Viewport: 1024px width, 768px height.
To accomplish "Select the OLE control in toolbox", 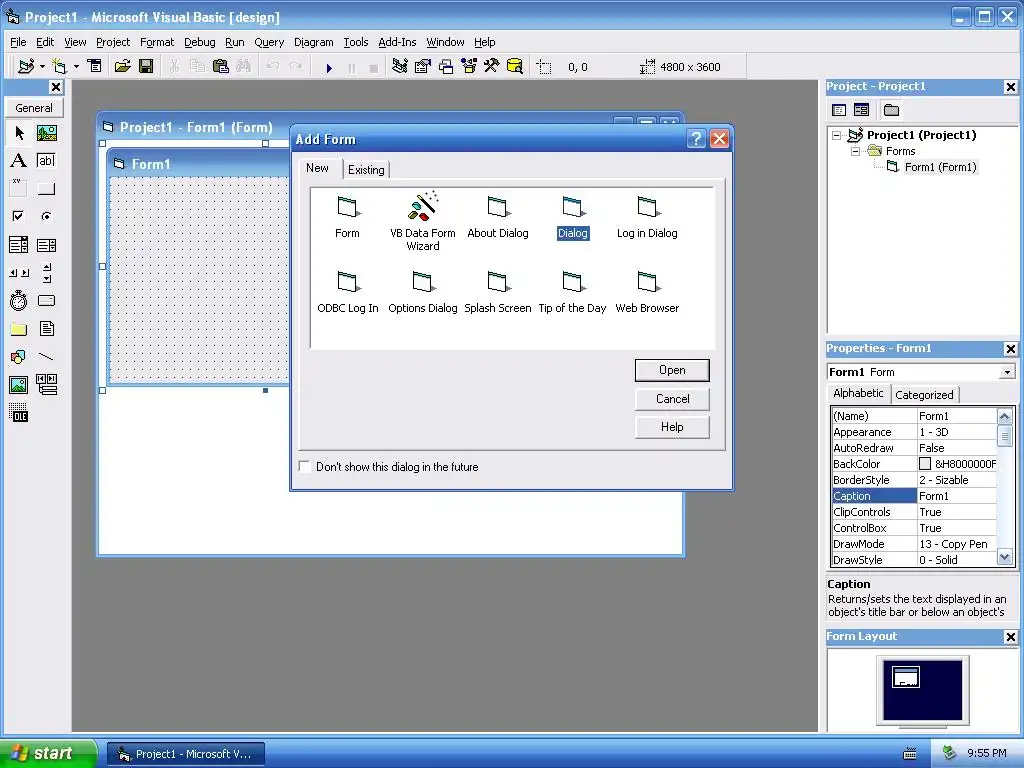I will tap(19, 413).
